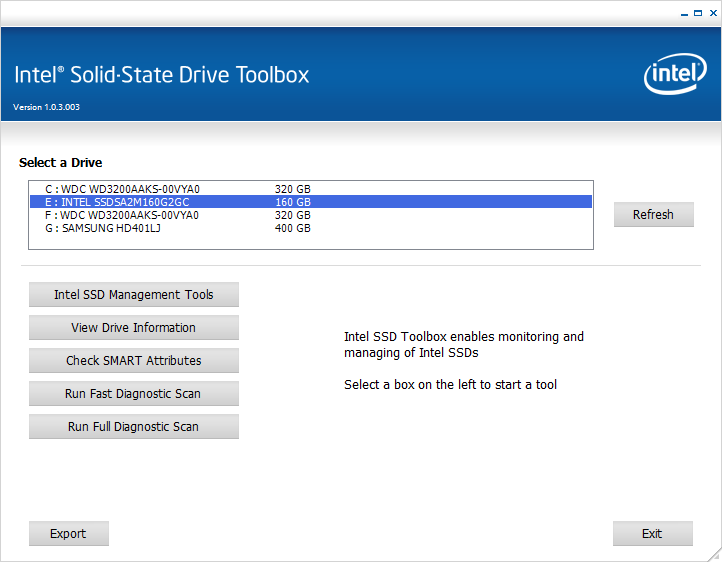The image size is (722, 562).
Task: Click the Version 1.0.3.003 label
Action: point(47,107)
